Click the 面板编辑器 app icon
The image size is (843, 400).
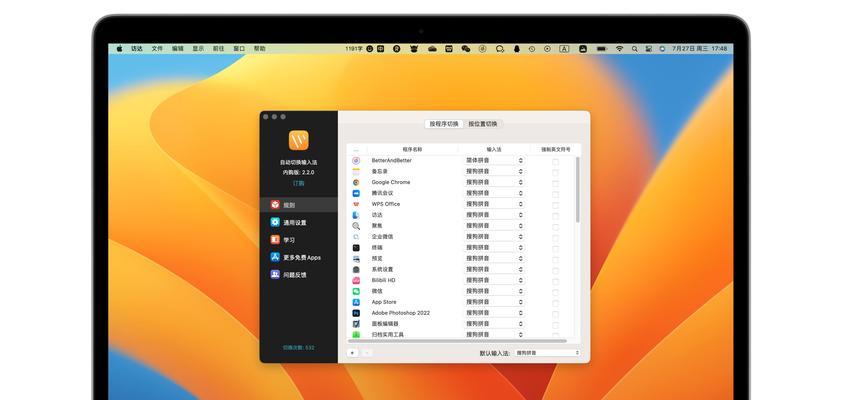[x=356, y=324]
